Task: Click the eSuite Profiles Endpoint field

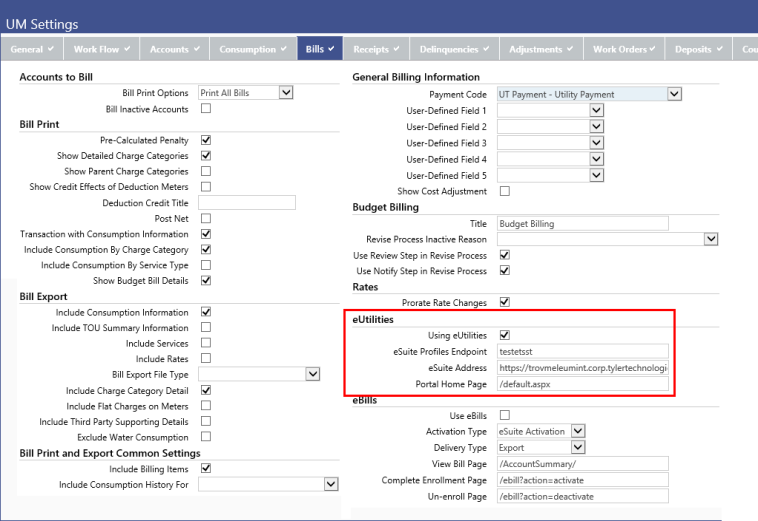Action: (x=582, y=351)
